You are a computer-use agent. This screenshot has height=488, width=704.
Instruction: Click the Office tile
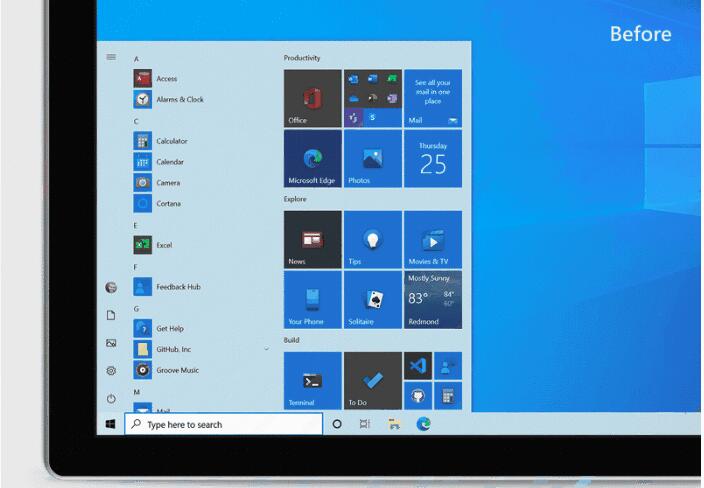[312, 99]
